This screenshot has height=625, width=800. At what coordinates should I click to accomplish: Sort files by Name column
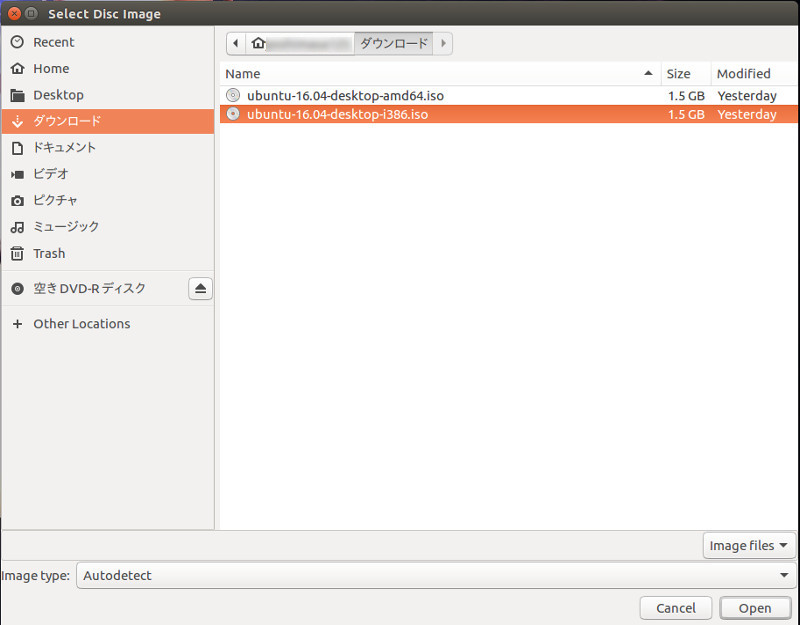(440, 74)
